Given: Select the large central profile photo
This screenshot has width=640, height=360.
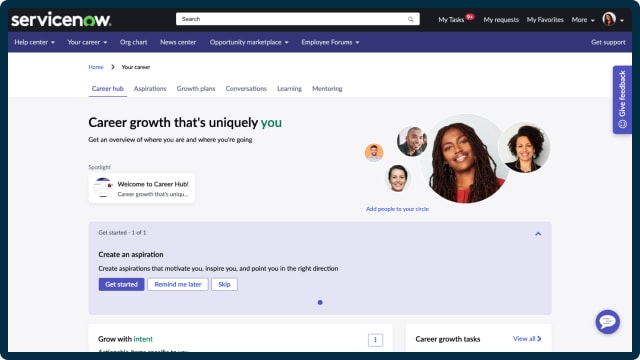Looking at the screenshot, I should 465,159.
